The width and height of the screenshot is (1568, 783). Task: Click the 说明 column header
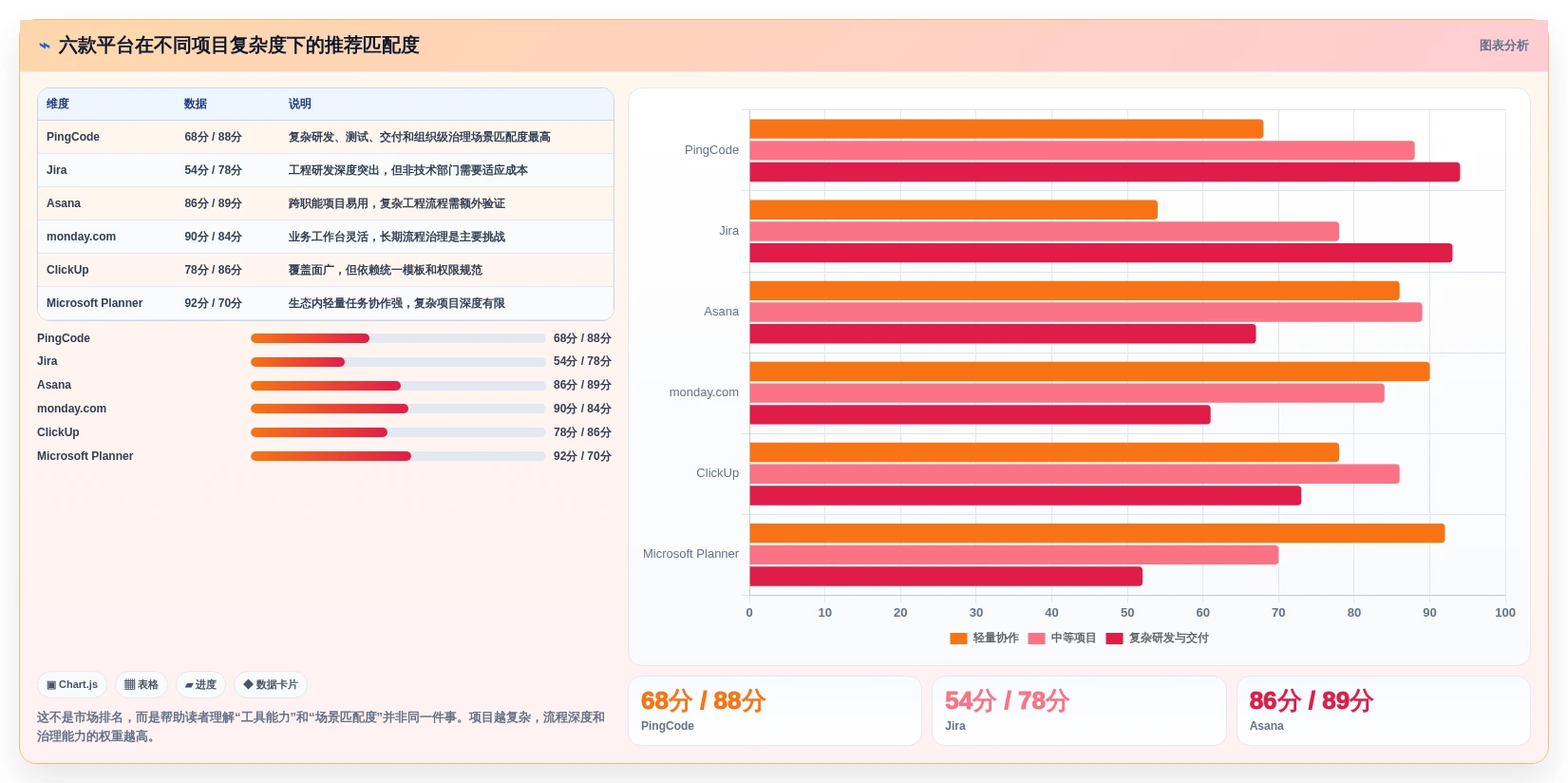[300, 104]
